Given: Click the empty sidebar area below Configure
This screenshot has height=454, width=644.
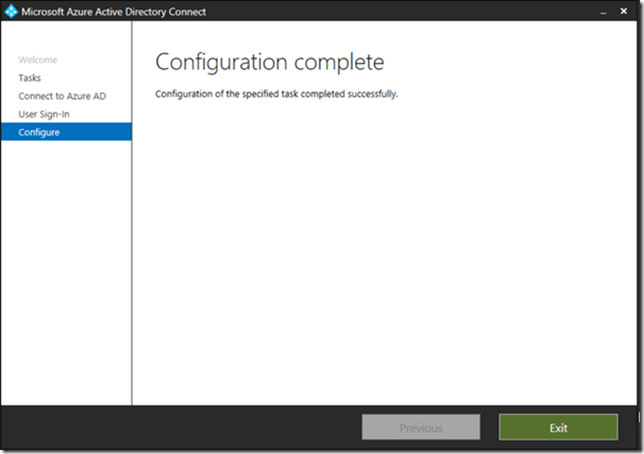Looking at the screenshot, I should pyautogui.click(x=65, y=270).
